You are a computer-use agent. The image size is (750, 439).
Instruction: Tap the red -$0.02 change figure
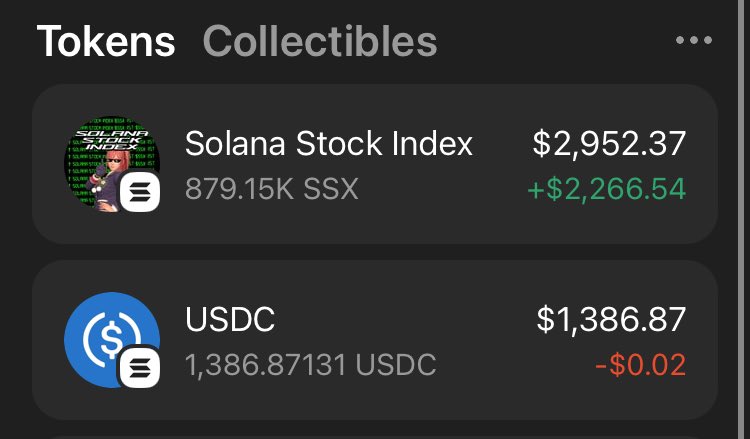click(640, 365)
